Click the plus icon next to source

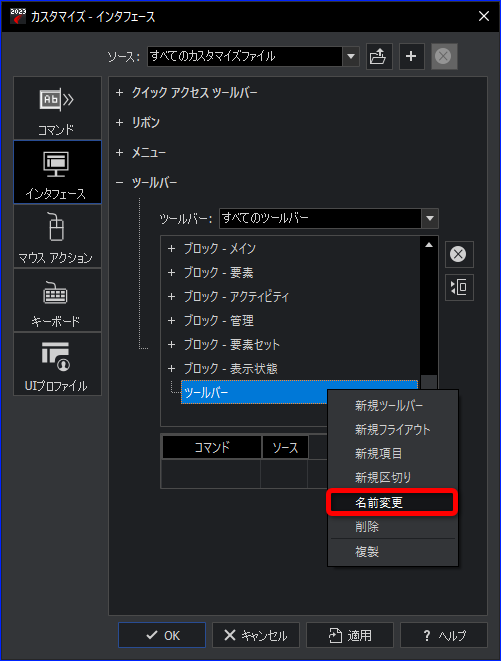(x=411, y=56)
